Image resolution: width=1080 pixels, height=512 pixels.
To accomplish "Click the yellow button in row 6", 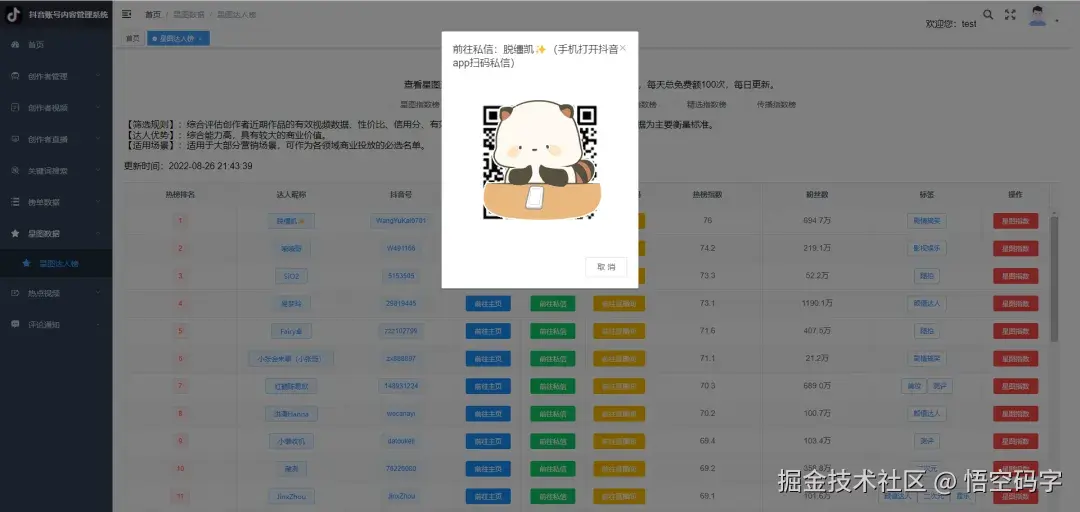I will tap(619, 358).
